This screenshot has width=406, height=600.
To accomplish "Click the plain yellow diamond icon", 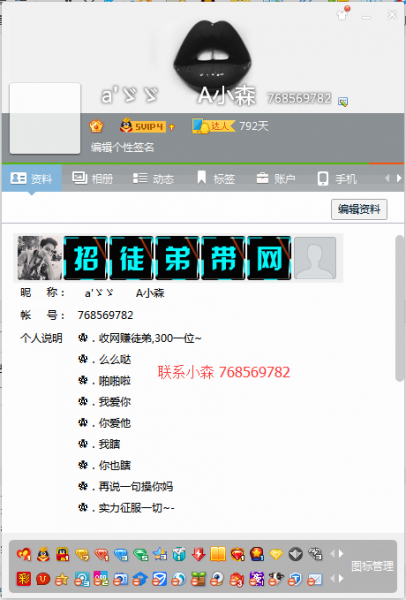I will pyautogui.click(x=276, y=554).
